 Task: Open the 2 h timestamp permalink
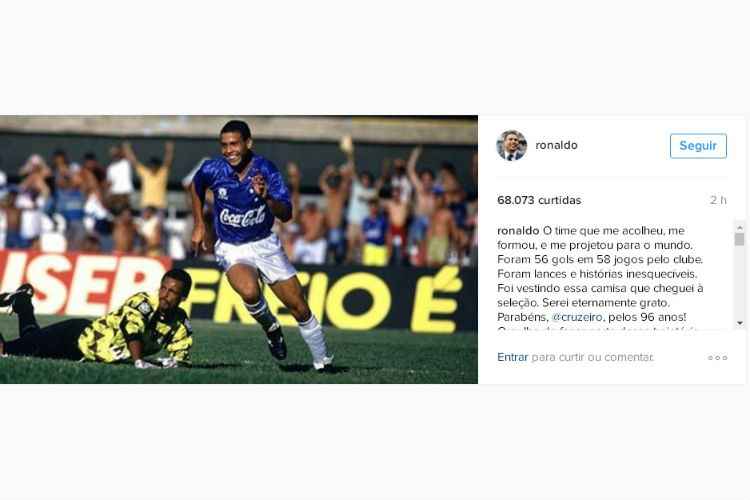[x=718, y=200]
